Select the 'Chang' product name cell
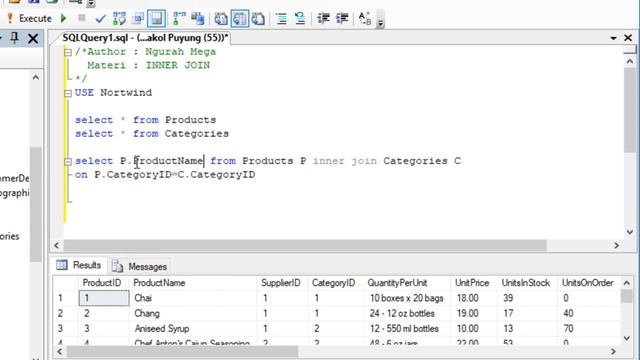The width and height of the screenshot is (640, 360). [x=193, y=313]
